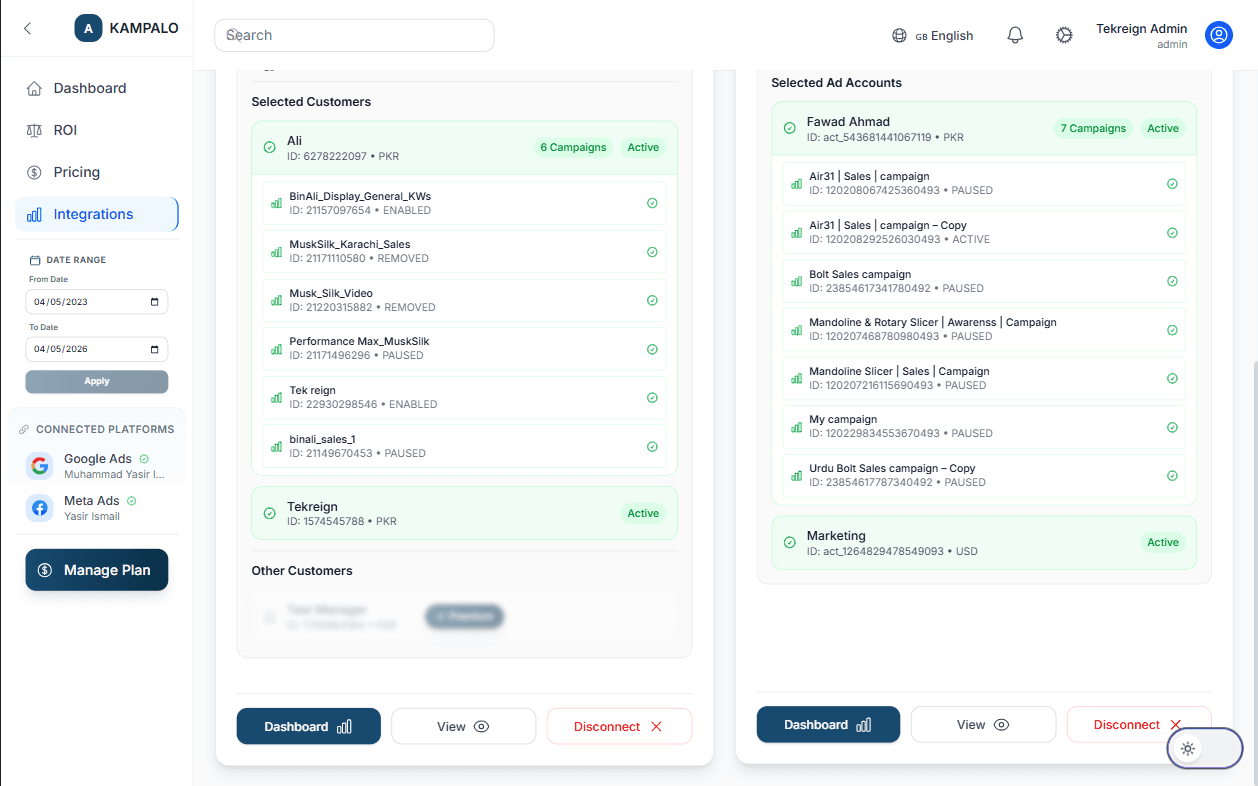The width and height of the screenshot is (1258, 786).
Task: Open the notifications bell icon
Action: pos(1015,34)
